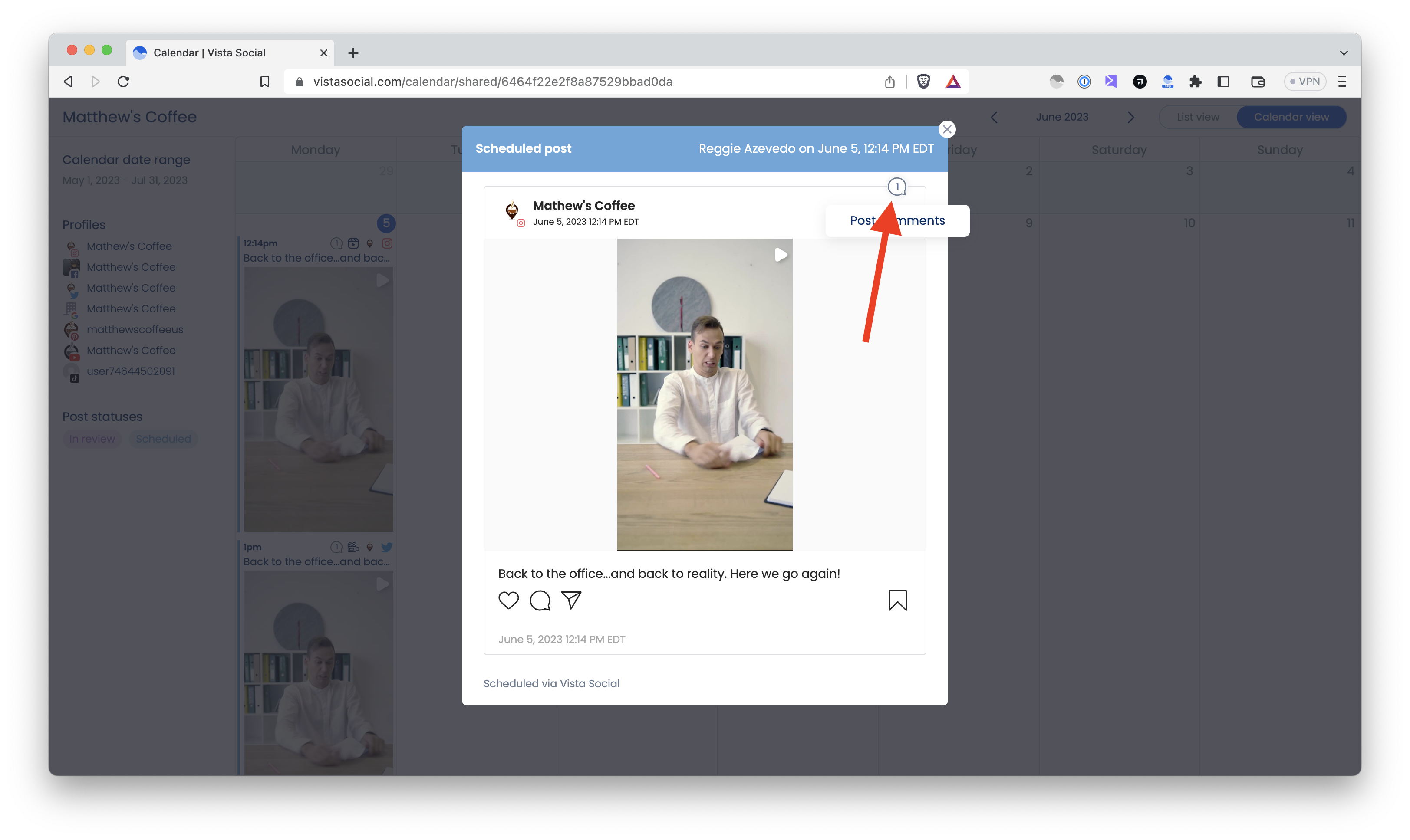Click the Post comments tooltip
This screenshot has height=840, width=1410.
pyautogui.click(x=897, y=221)
